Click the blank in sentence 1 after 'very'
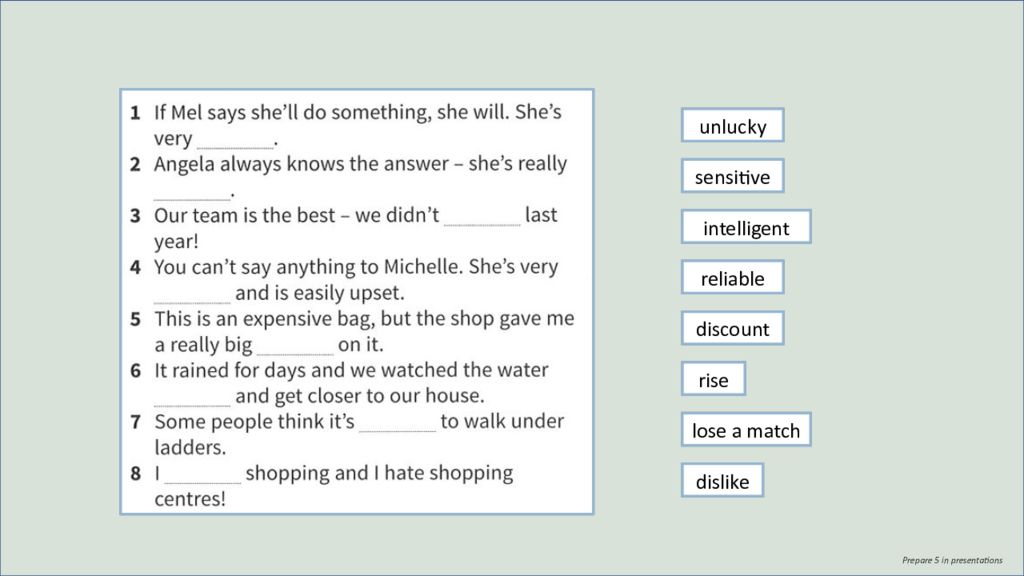 click(x=235, y=142)
